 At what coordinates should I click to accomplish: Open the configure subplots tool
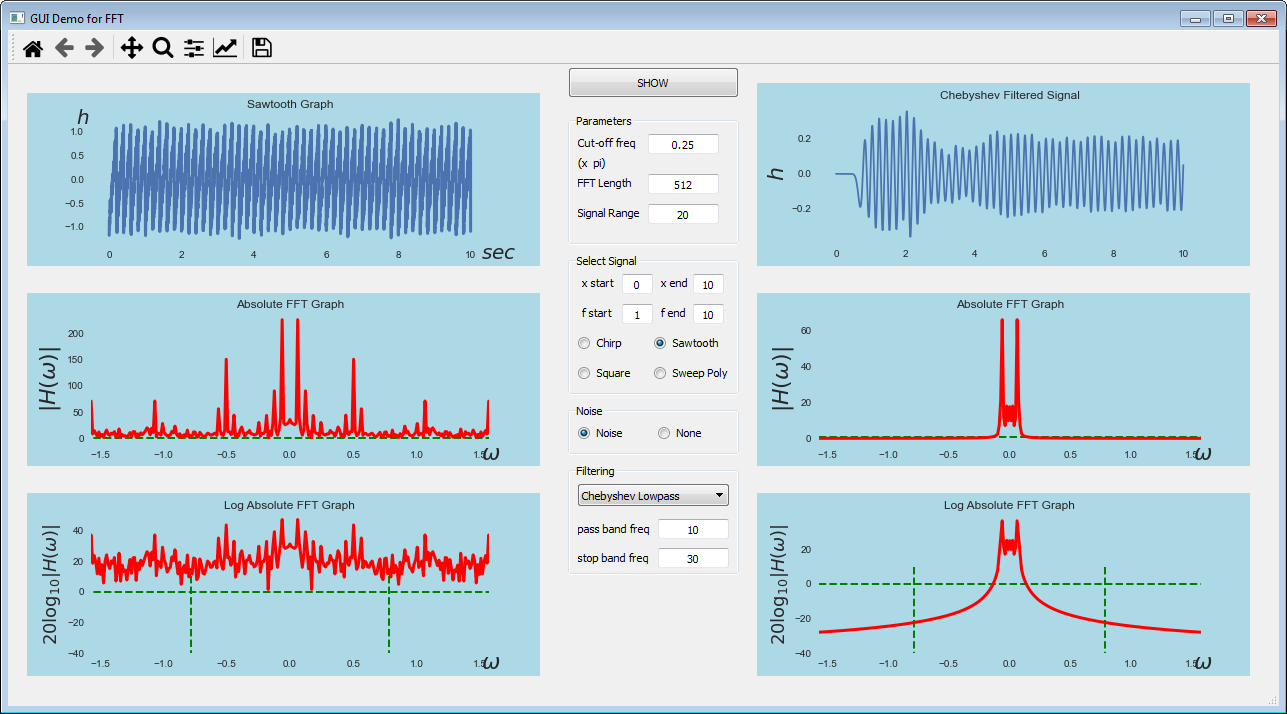193,47
